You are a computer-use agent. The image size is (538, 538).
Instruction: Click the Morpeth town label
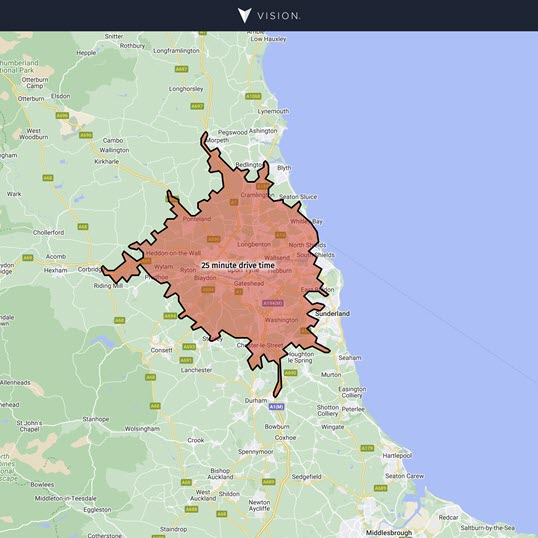pos(217,140)
